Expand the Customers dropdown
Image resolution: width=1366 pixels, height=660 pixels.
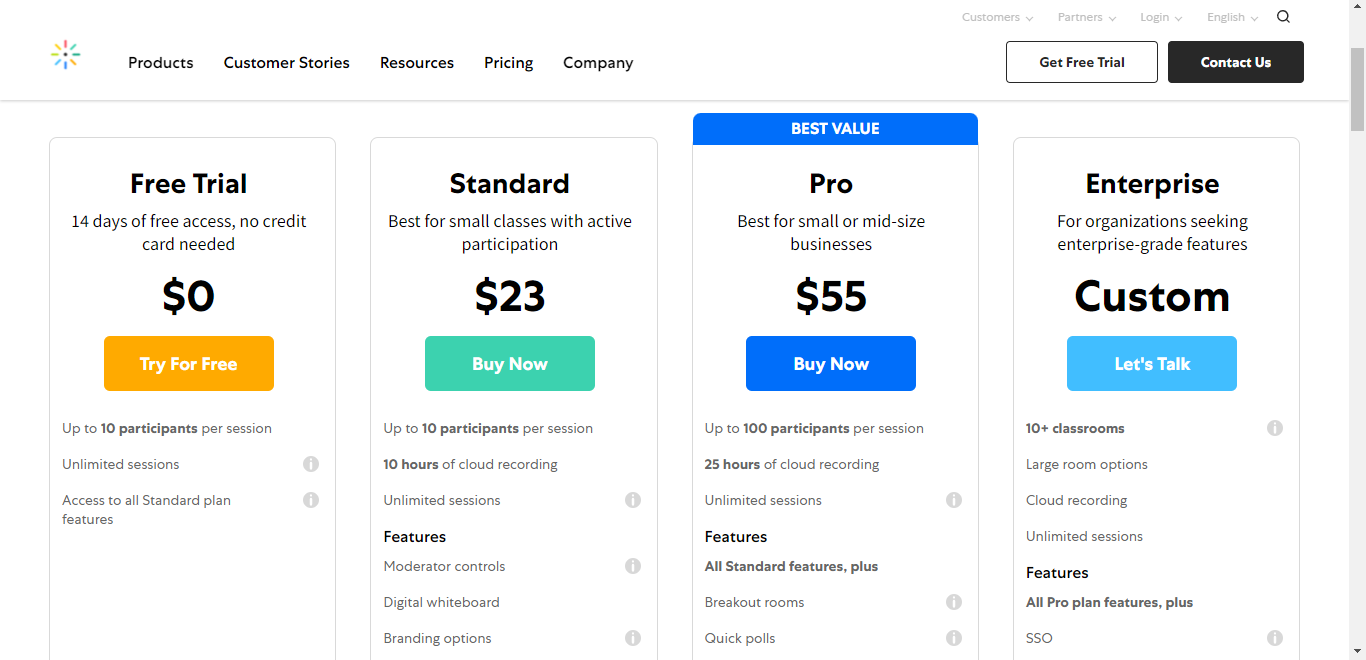click(997, 17)
